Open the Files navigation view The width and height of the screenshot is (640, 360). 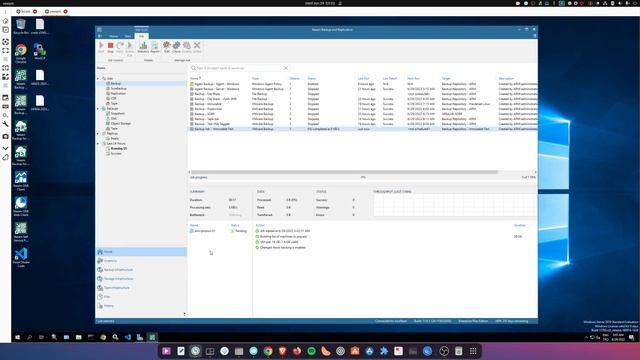(141, 297)
